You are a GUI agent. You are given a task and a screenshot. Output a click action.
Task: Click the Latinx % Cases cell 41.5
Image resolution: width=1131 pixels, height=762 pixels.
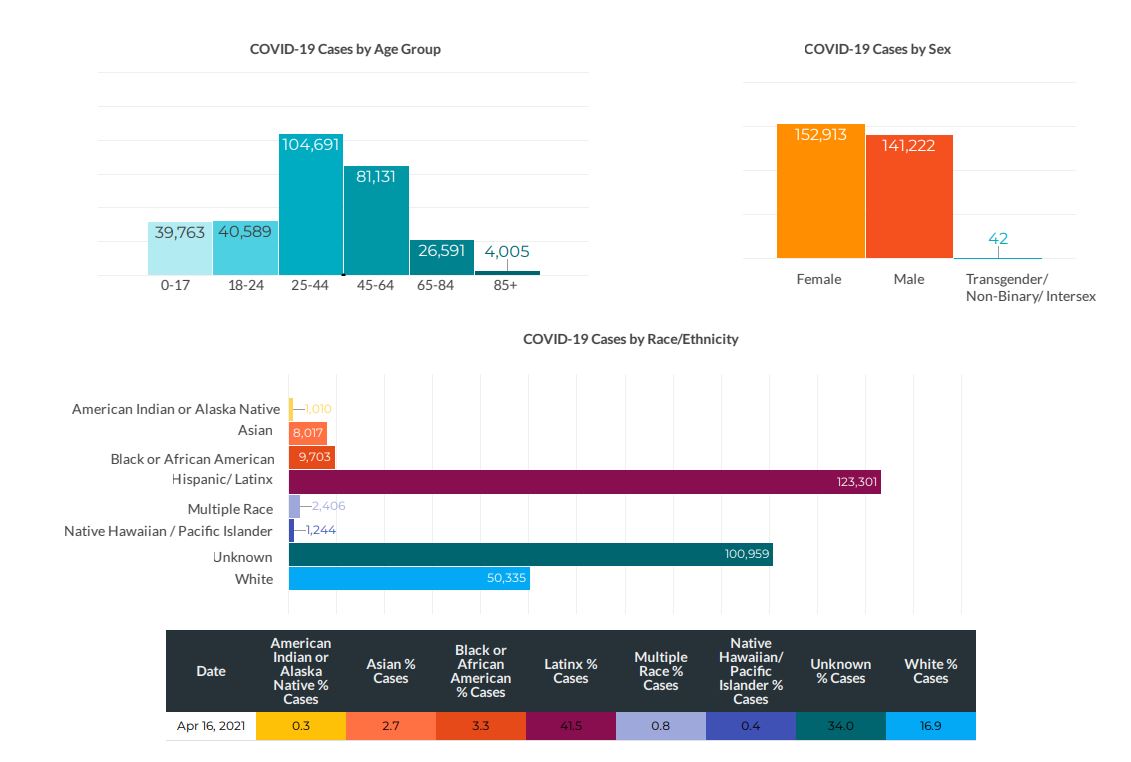coord(570,727)
